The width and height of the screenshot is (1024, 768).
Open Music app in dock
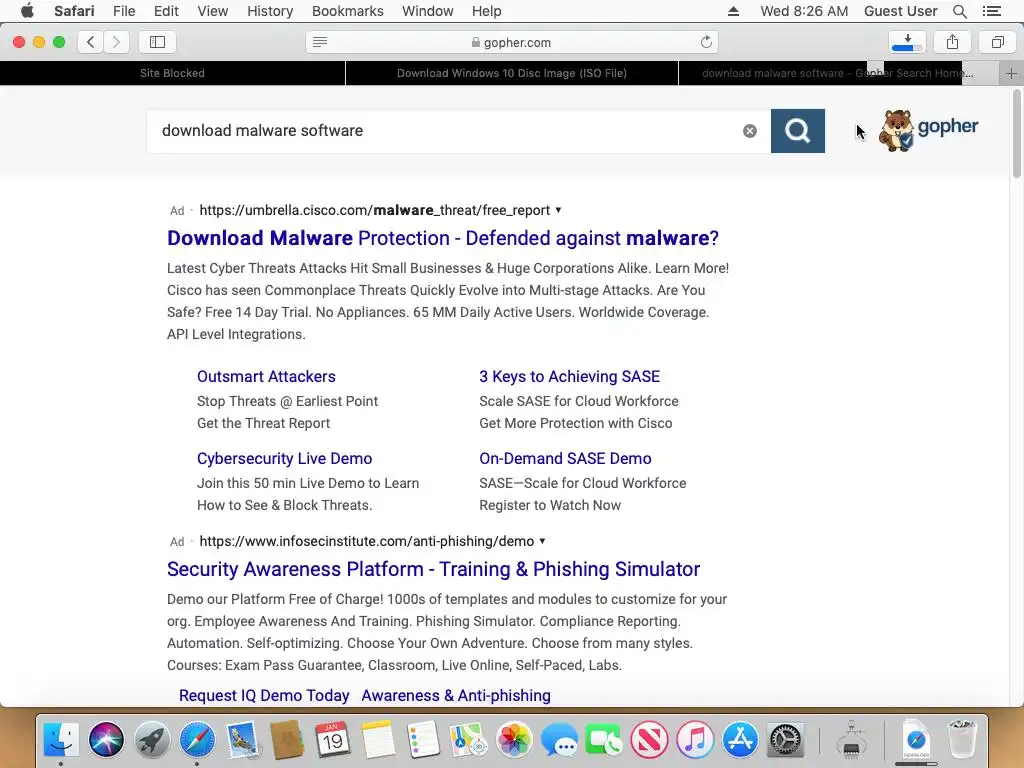(x=695, y=740)
